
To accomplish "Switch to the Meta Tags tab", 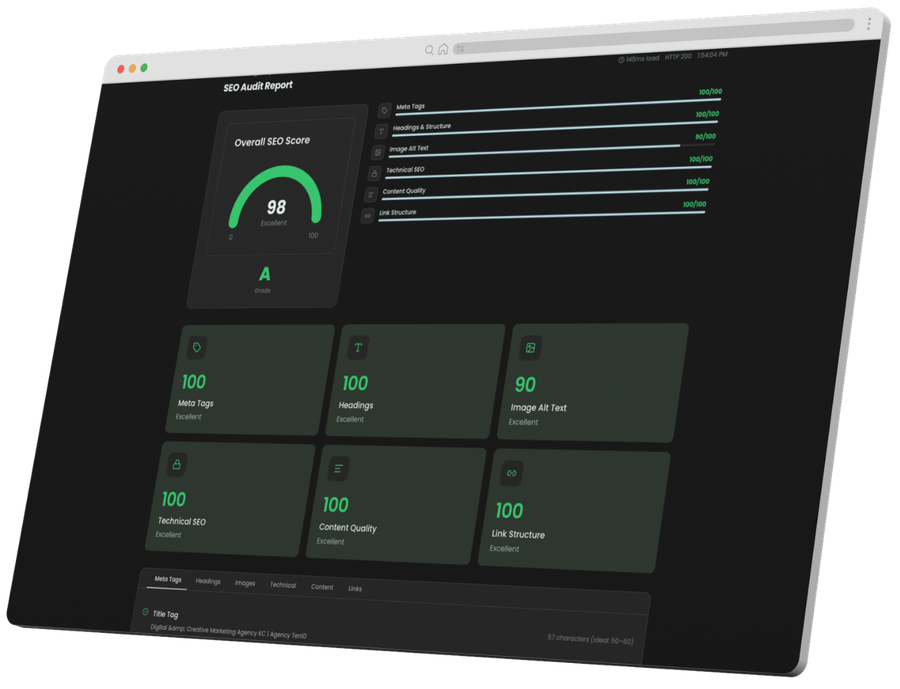I will click(168, 579).
